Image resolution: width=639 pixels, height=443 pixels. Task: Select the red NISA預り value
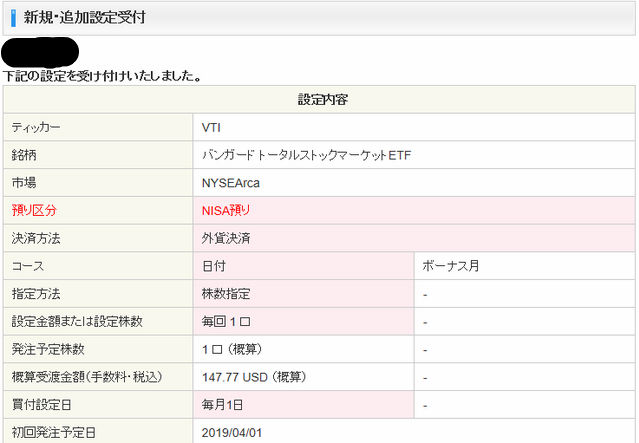pyautogui.click(x=226, y=211)
